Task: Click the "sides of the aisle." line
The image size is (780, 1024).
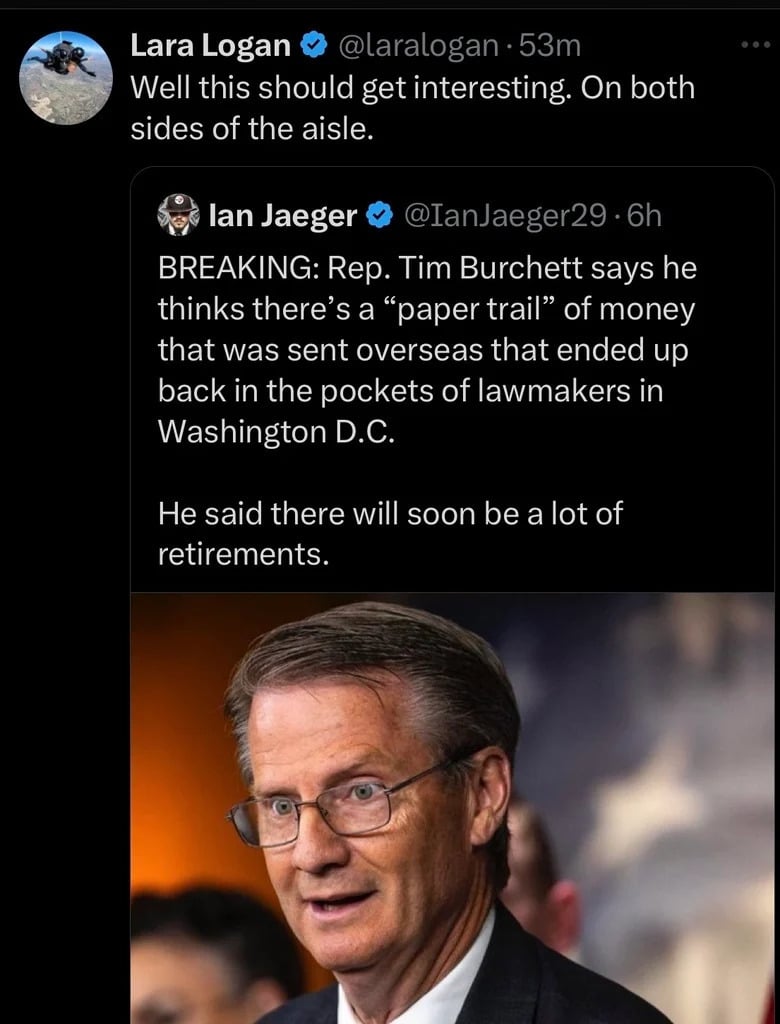Action: [x=251, y=129]
